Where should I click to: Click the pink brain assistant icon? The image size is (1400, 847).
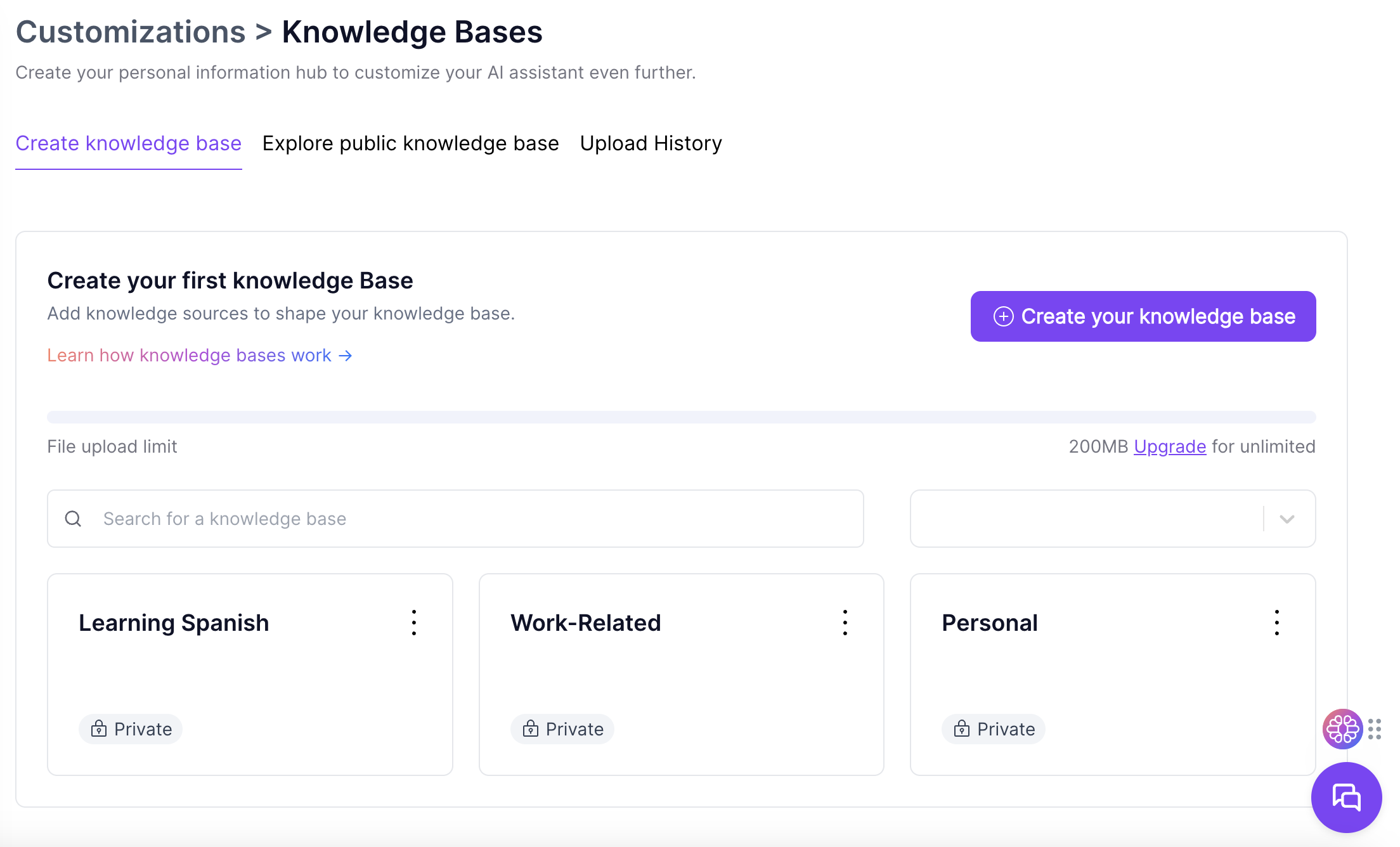click(x=1342, y=729)
